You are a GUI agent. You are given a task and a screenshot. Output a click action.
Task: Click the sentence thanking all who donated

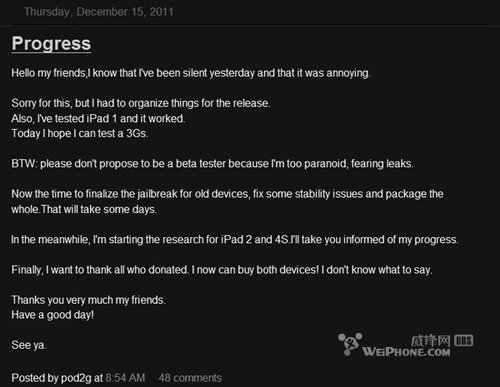[222, 269]
